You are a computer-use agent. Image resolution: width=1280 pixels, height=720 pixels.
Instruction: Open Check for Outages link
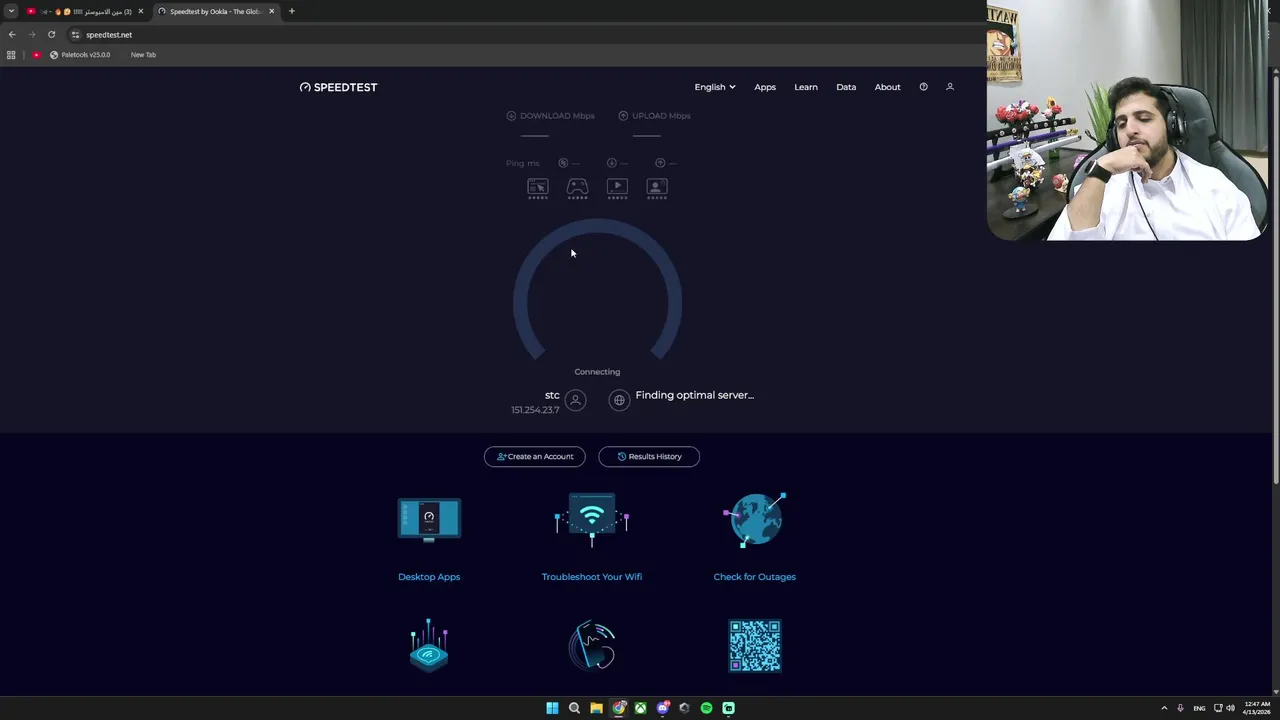coord(755,577)
